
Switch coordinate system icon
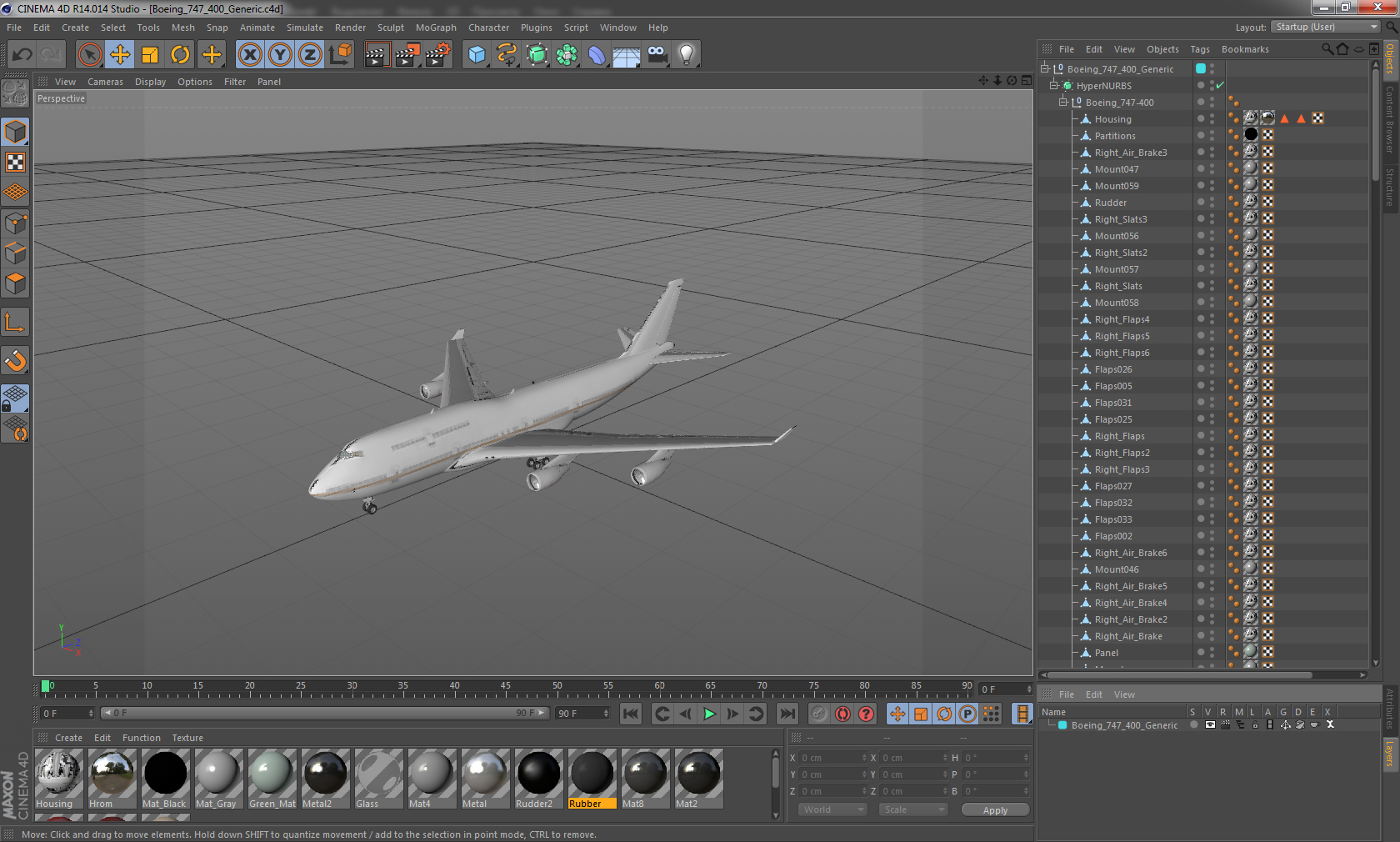point(340,55)
